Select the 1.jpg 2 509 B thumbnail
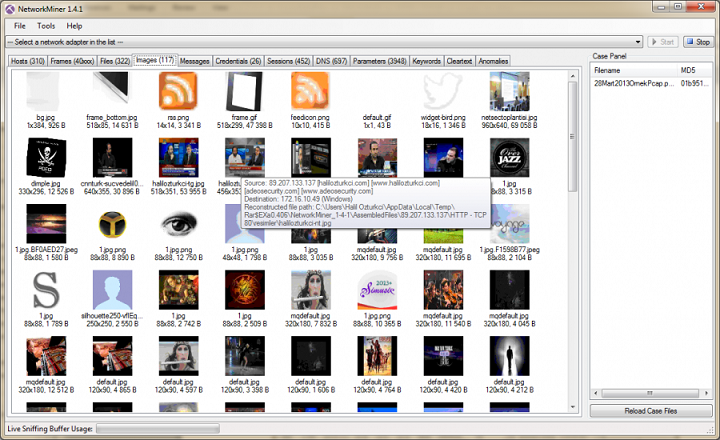 [244, 290]
